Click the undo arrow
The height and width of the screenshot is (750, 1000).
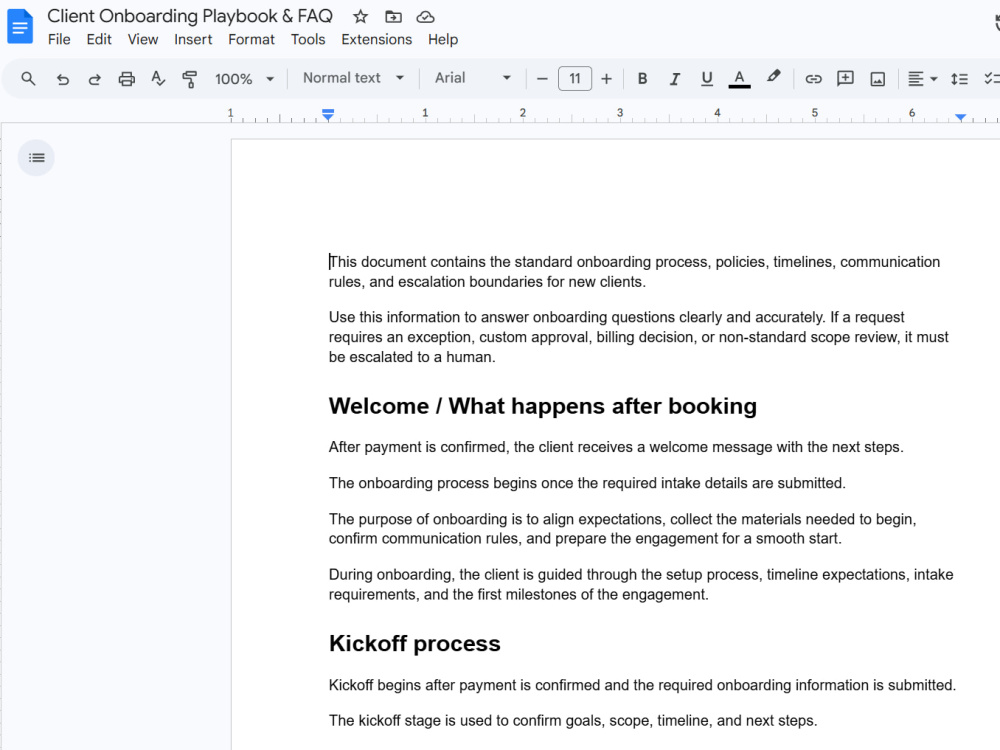pyautogui.click(x=62, y=78)
